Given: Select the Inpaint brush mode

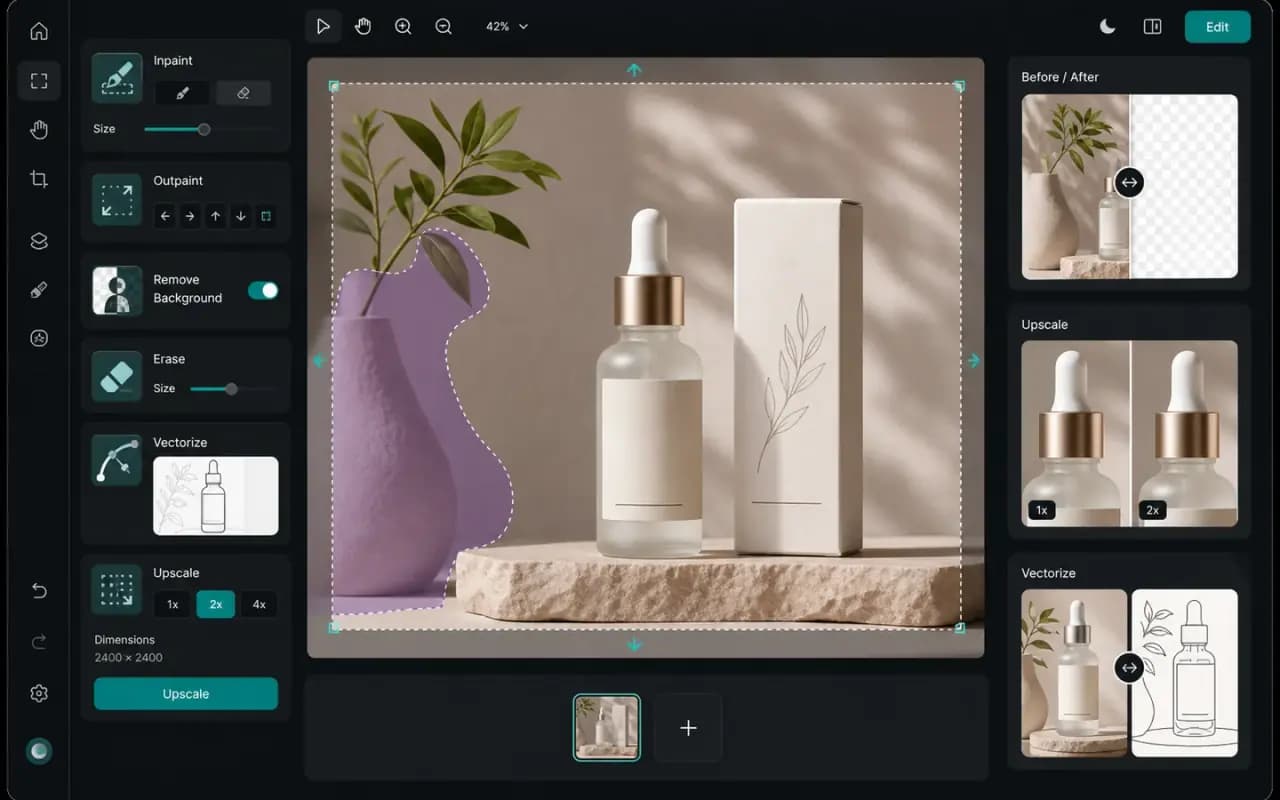Looking at the screenshot, I should click(x=182, y=93).
